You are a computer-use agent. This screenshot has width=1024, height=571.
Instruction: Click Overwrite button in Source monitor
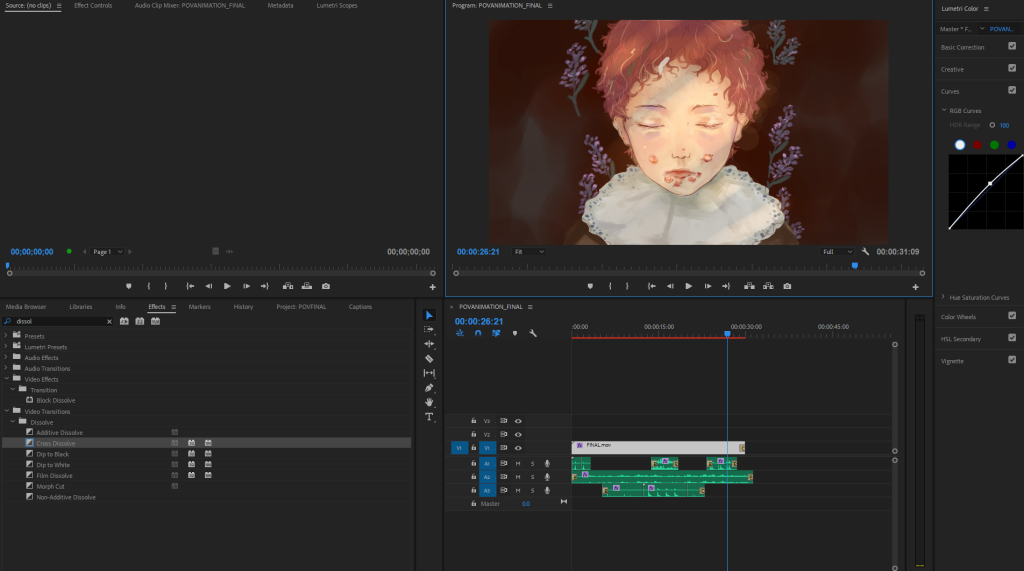(x=307, y=286)
